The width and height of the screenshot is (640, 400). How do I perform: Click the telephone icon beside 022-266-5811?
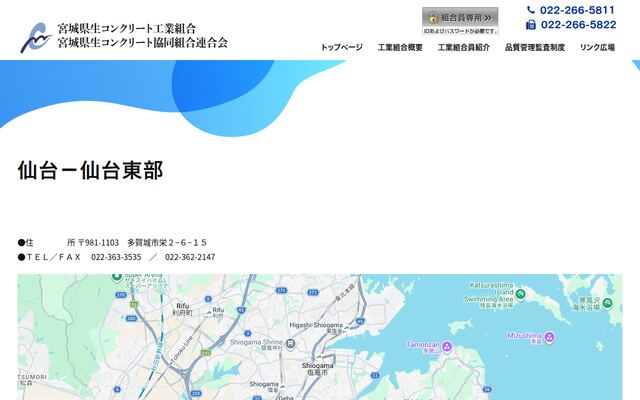531,10
